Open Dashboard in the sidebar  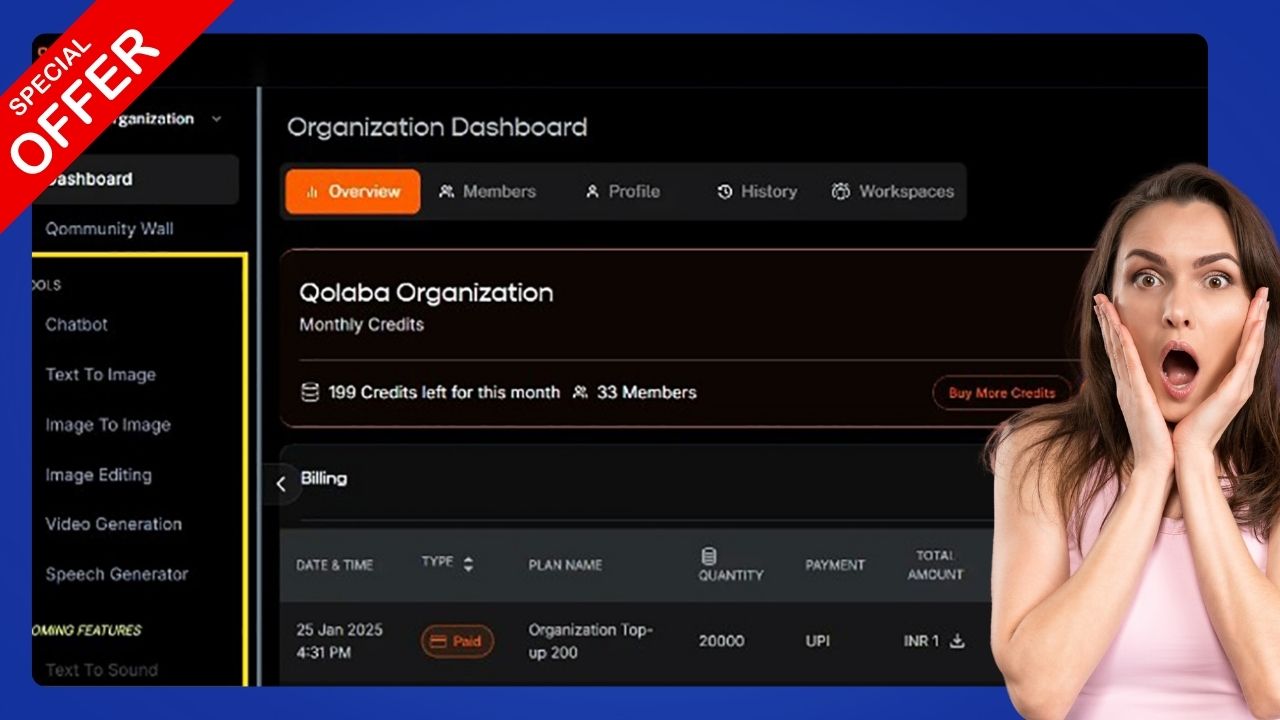coord(136,179)
